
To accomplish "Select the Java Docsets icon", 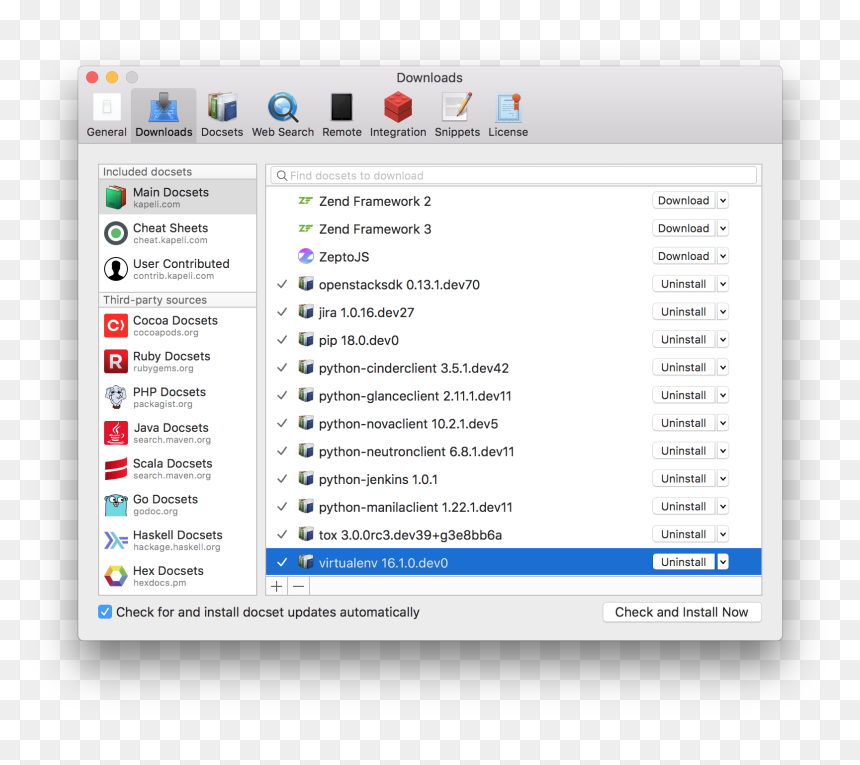I will click(x=116, y=433).
